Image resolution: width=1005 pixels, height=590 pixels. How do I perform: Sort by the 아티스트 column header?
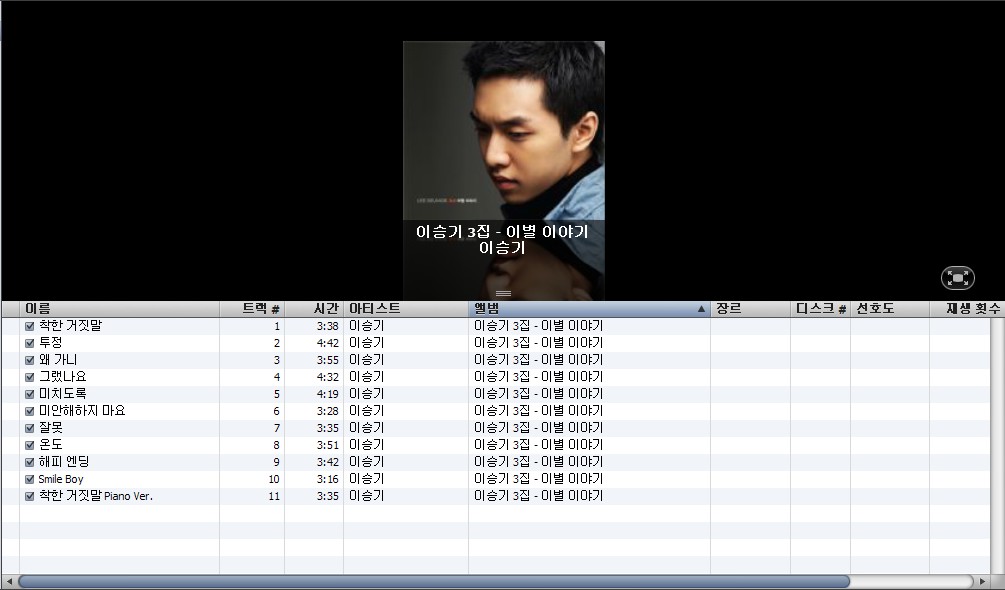(x=406, y=309)
